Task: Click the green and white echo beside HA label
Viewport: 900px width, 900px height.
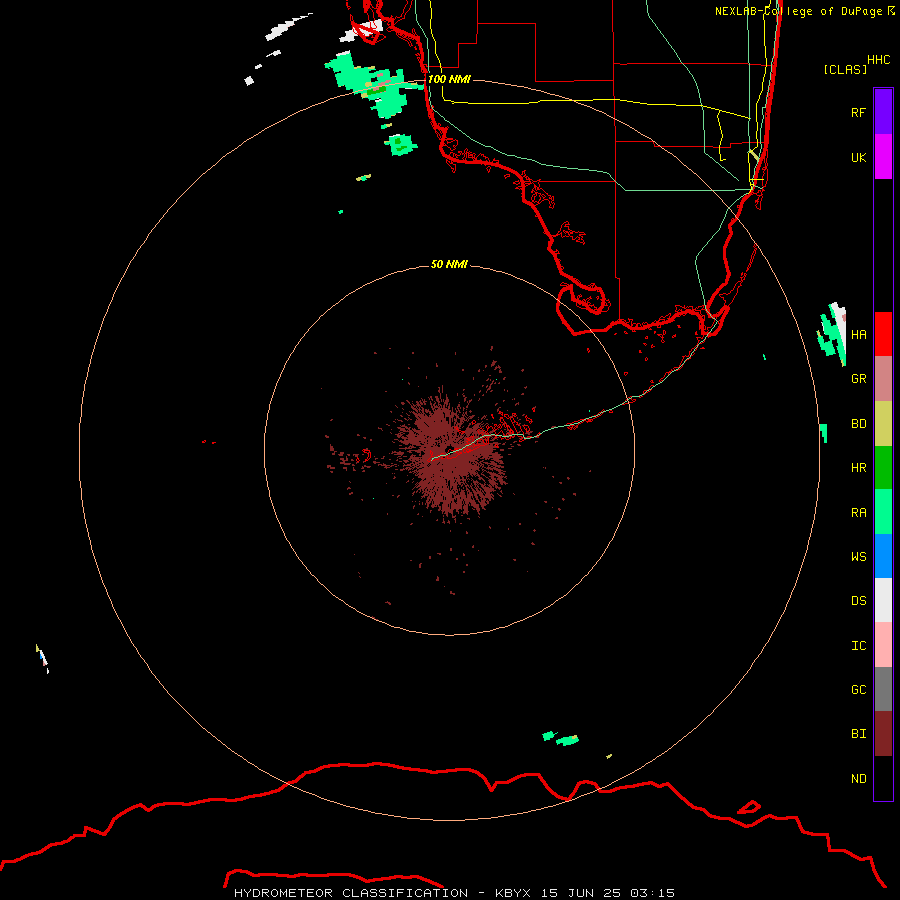Action: point(832,334)
